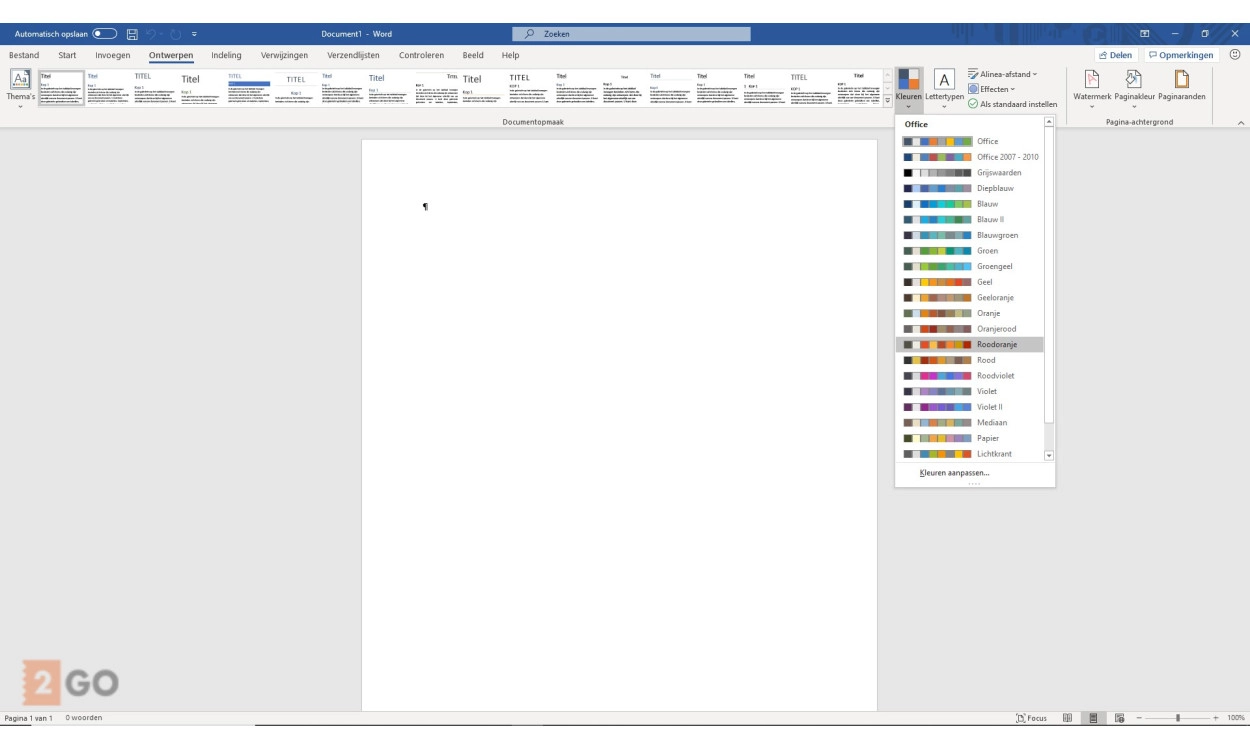Toggle Automatisch opslaan switch
1250x750 pixels.
click(x=104, y=34)
